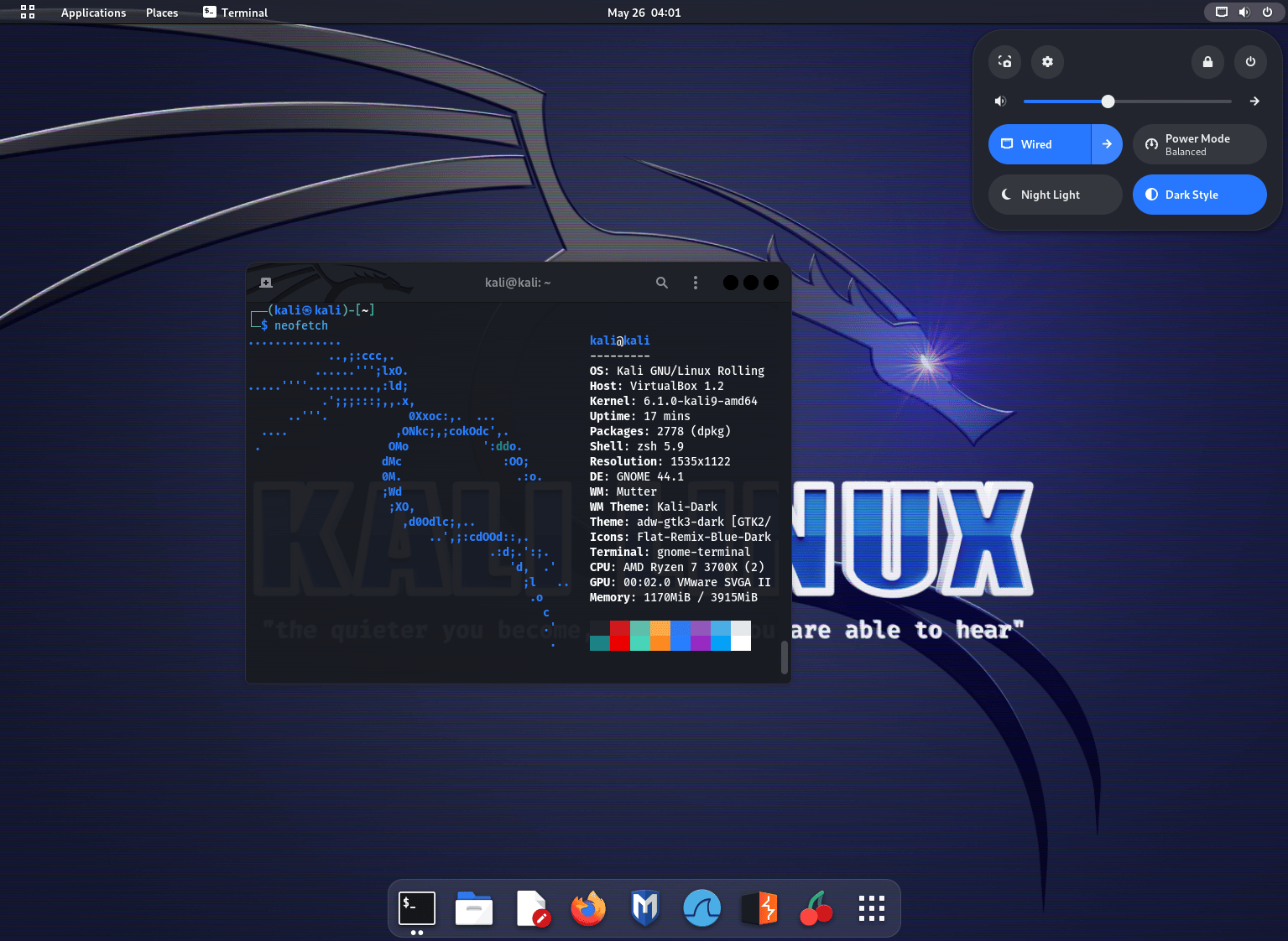Lock the screen from quick settings

tap(1207, 61)
